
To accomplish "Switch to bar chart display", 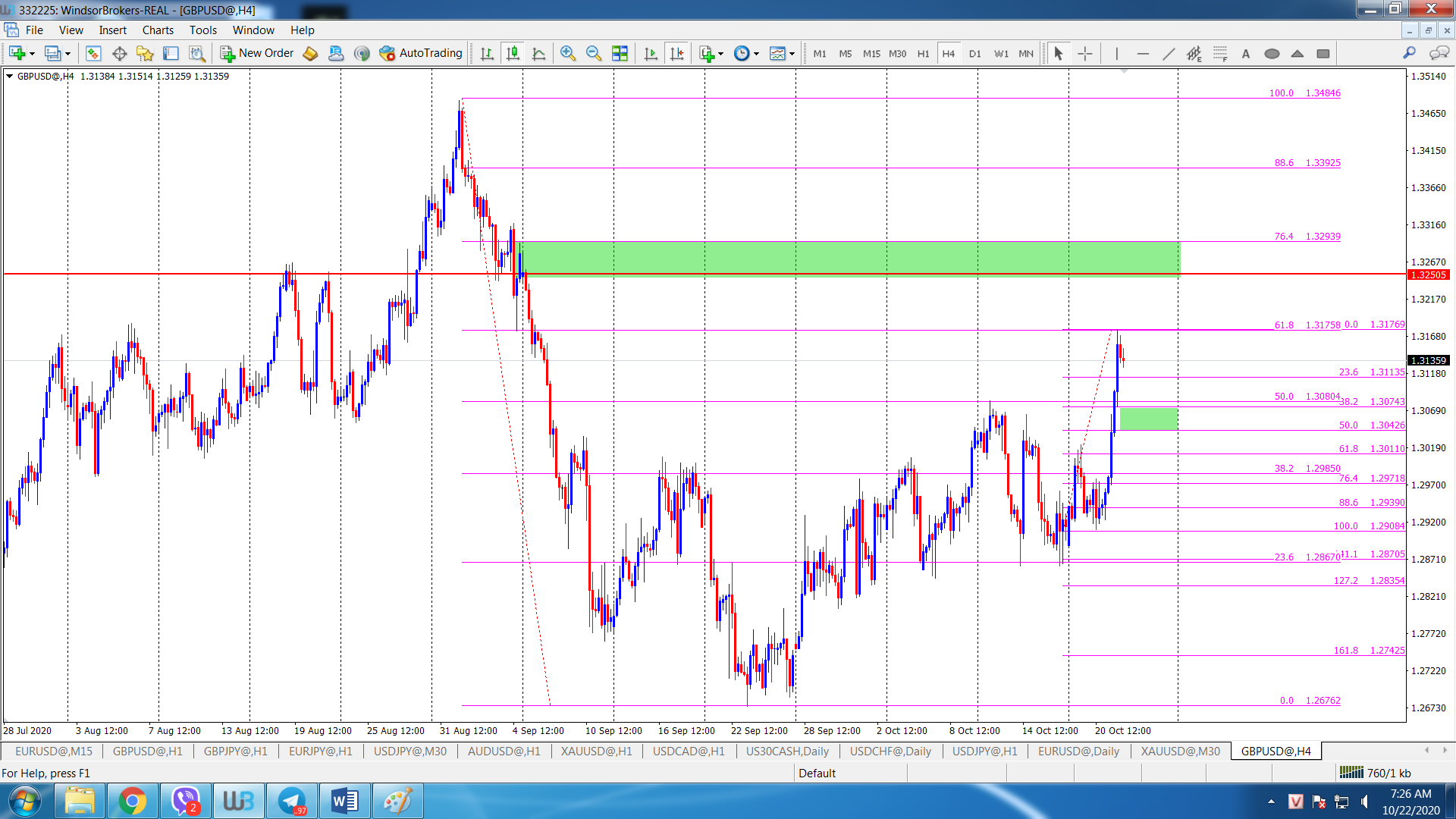I will (x=487, y=53).
